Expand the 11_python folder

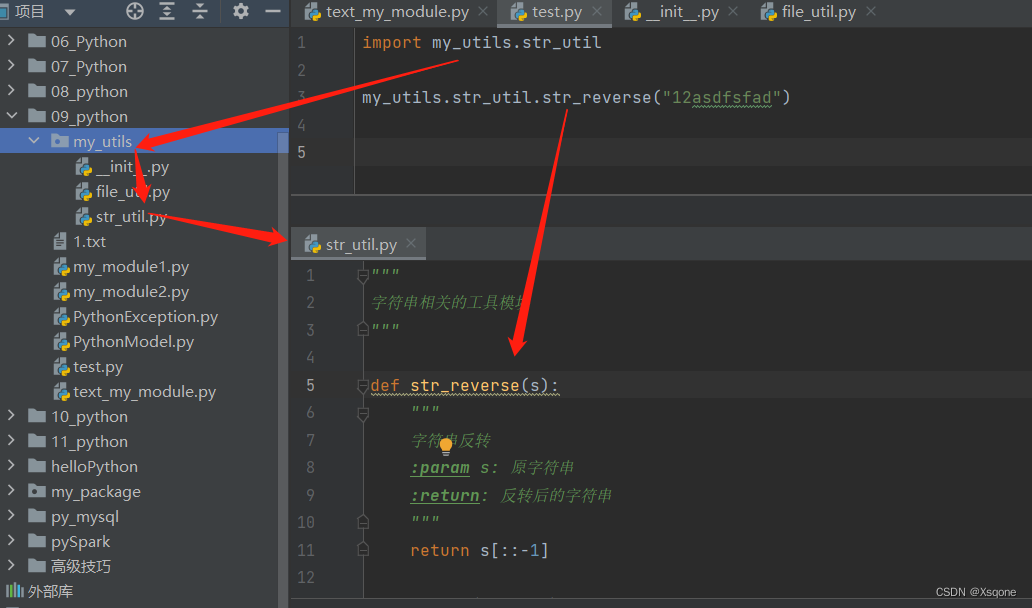(11, 441)
